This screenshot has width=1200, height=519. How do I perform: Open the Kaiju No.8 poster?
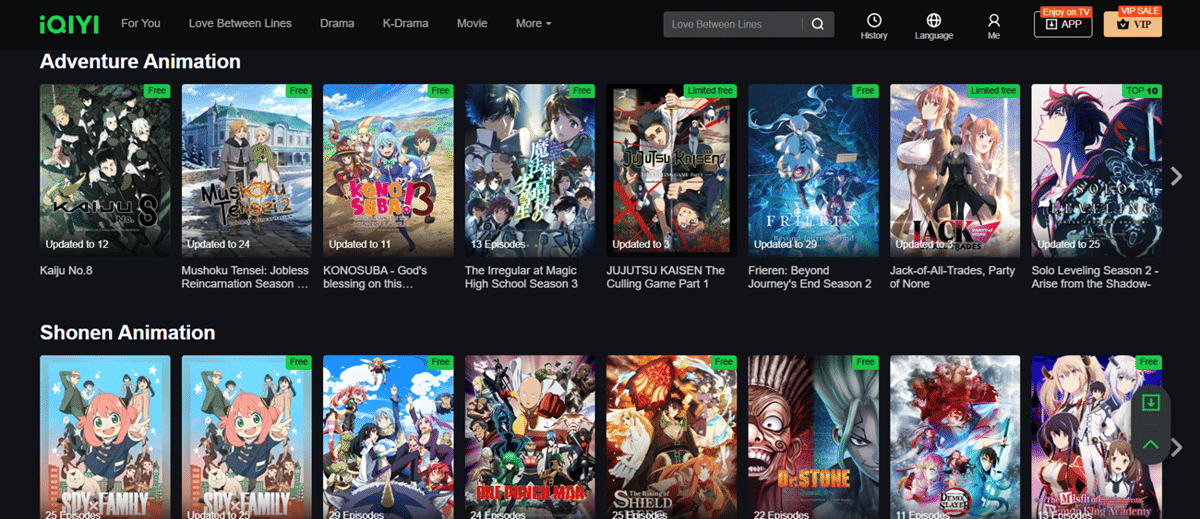[x=105, y=170]
